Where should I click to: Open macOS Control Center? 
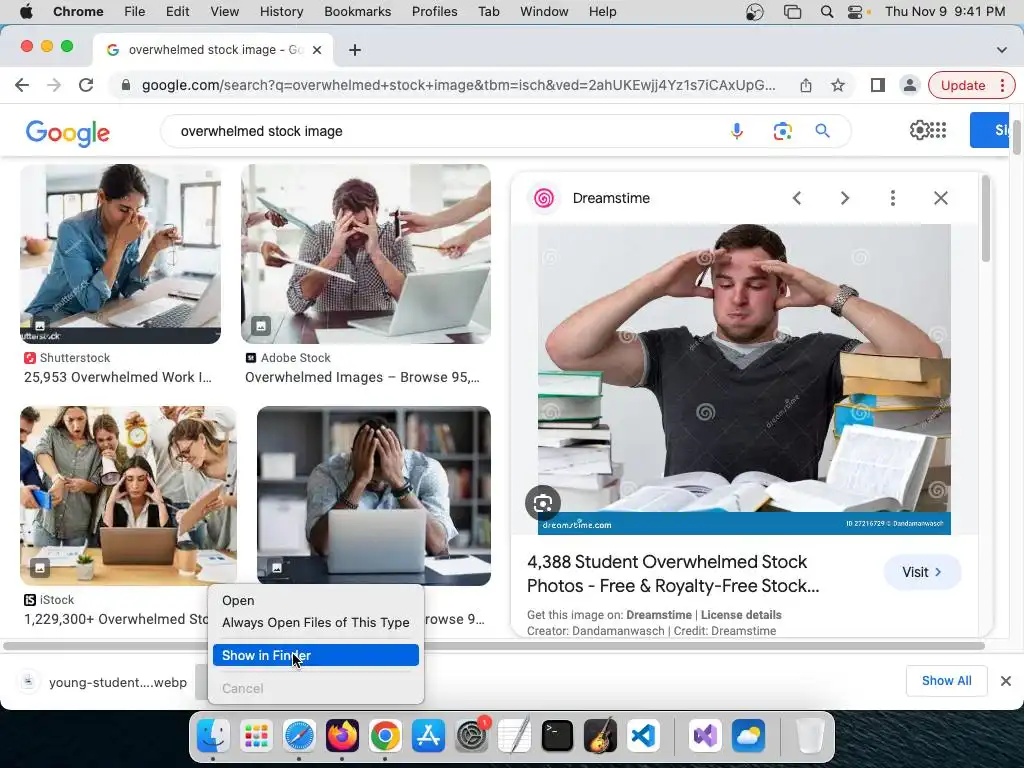(x=855, y=12)
